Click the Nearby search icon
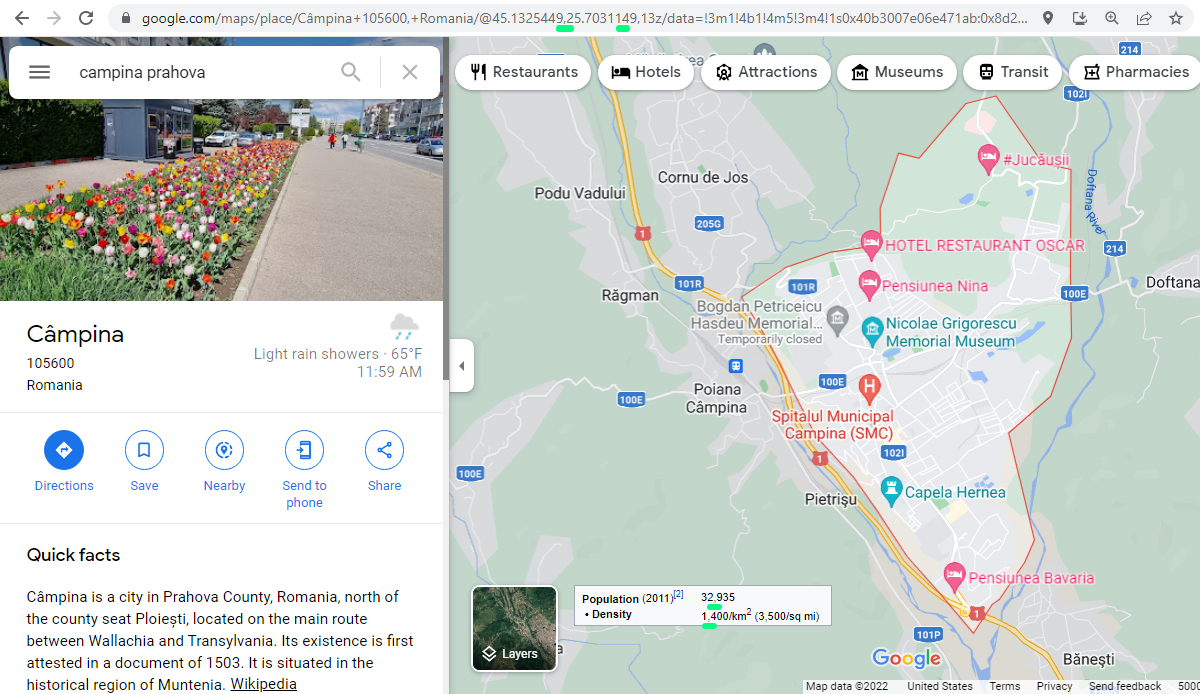This screenshot has height=694, width=1200. coord(224,450)
